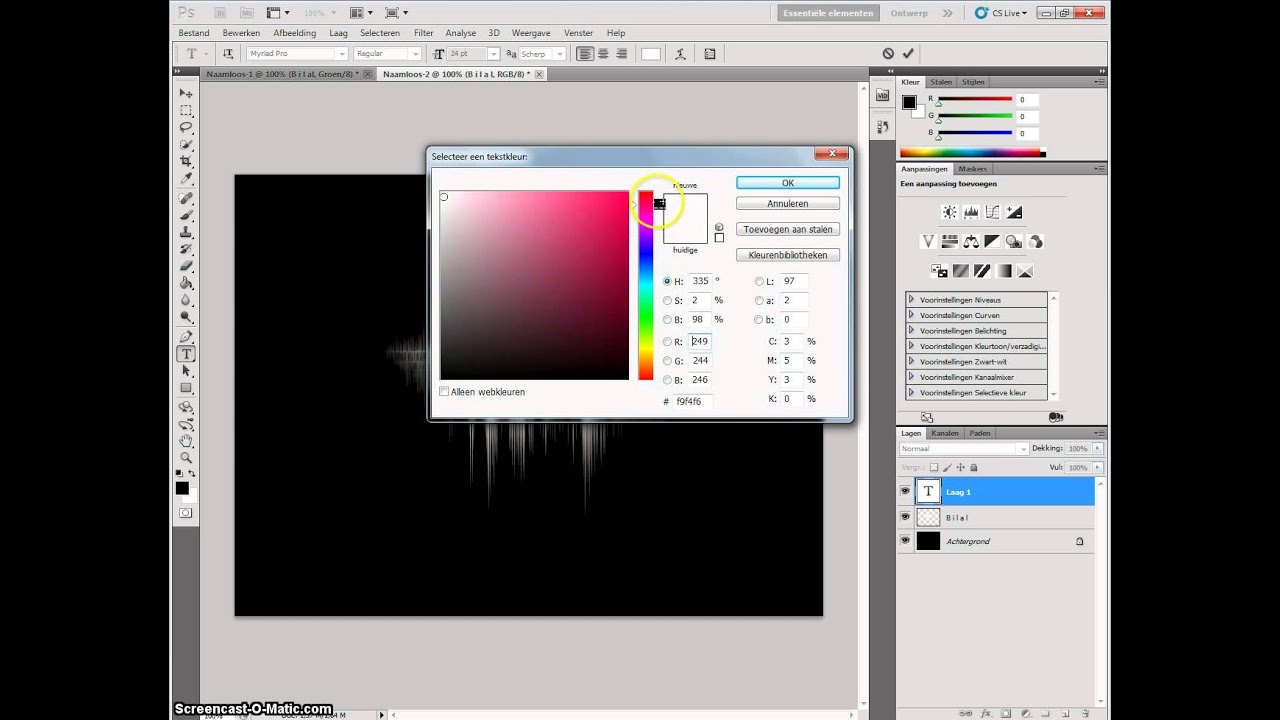1280x720 pixels.
Task: Select the Paint Bucket tool
Action: pos(186,283)
